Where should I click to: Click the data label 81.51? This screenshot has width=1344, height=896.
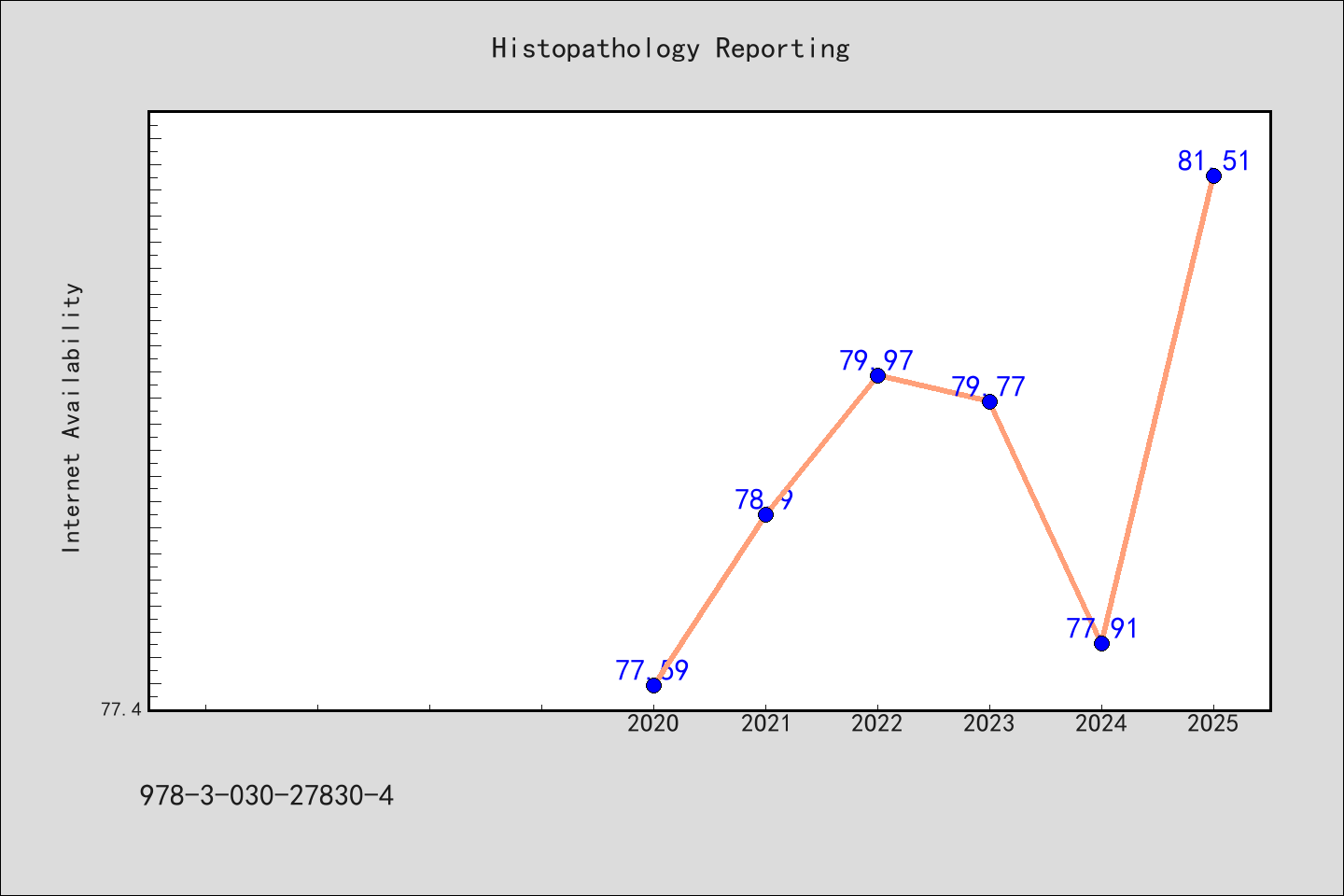[x=1213, y=161]
